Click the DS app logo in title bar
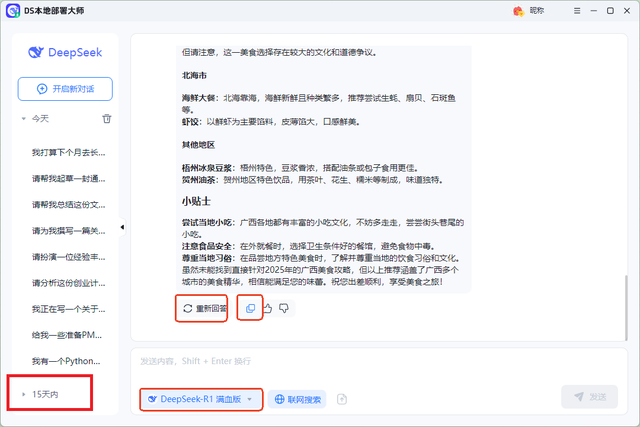Viewport: 640px width, 427px height. click(x=13, y=11)
